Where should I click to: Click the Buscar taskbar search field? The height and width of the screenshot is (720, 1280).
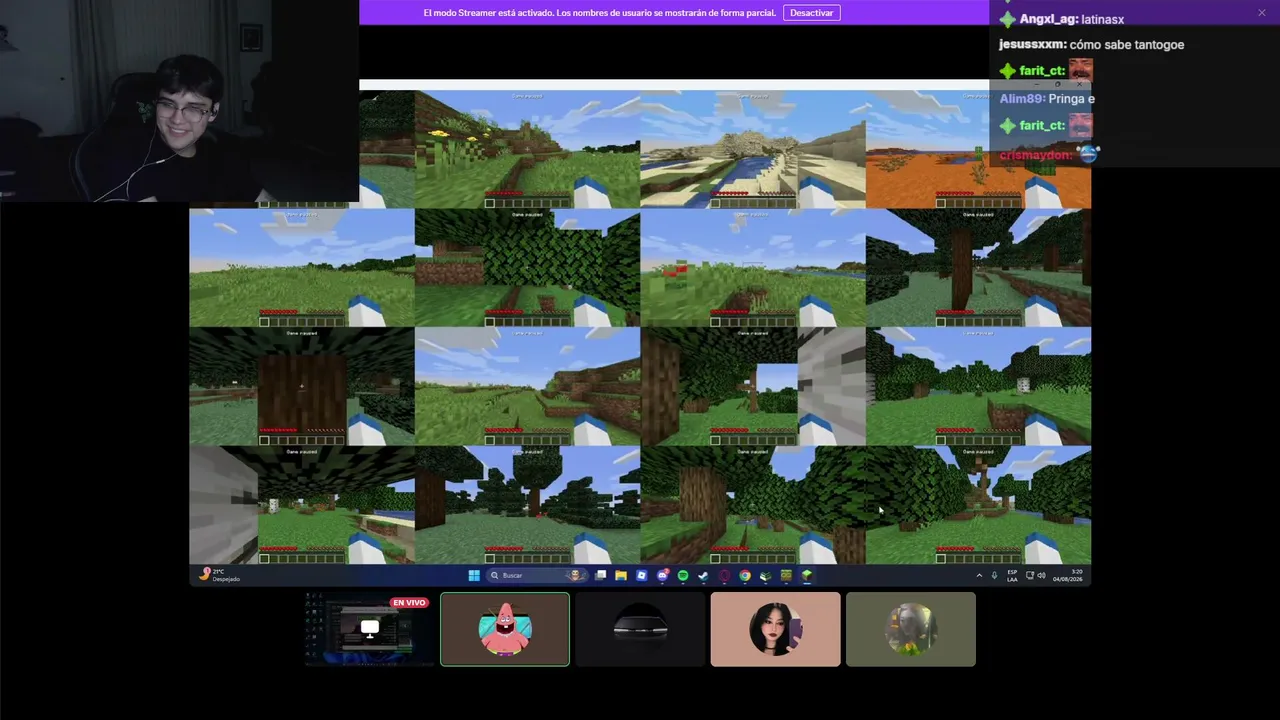coord(536,575)
